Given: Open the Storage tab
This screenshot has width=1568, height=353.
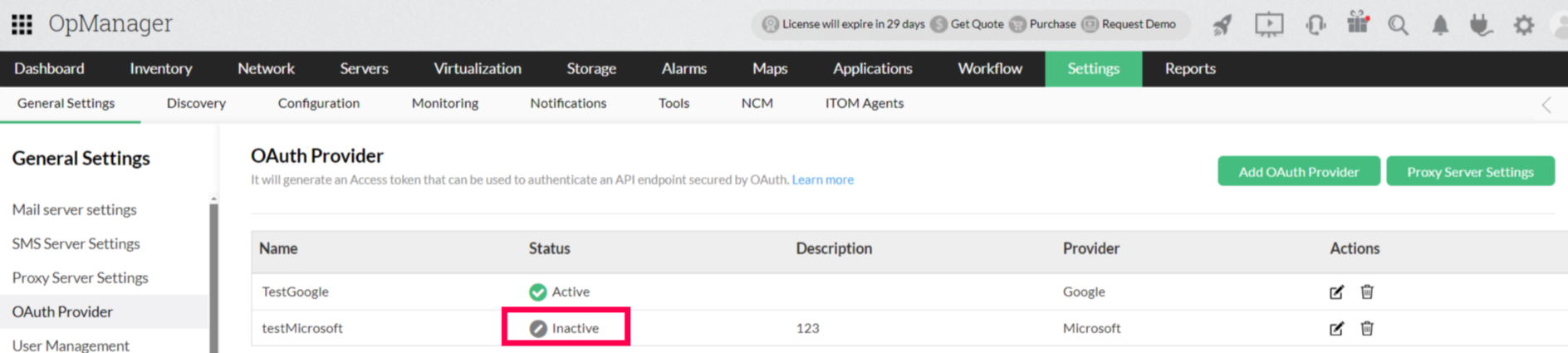Looking at the screenshot, I should pyautogui.click(x=591, y=69).
